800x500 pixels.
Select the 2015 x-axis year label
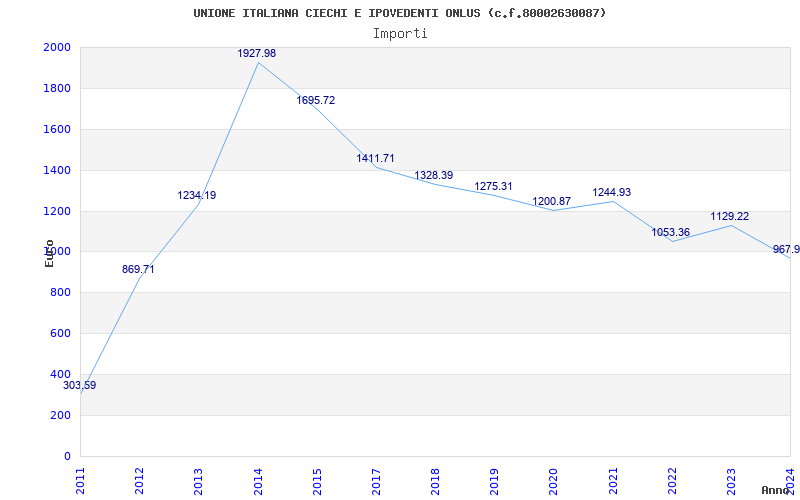(317, 482)
